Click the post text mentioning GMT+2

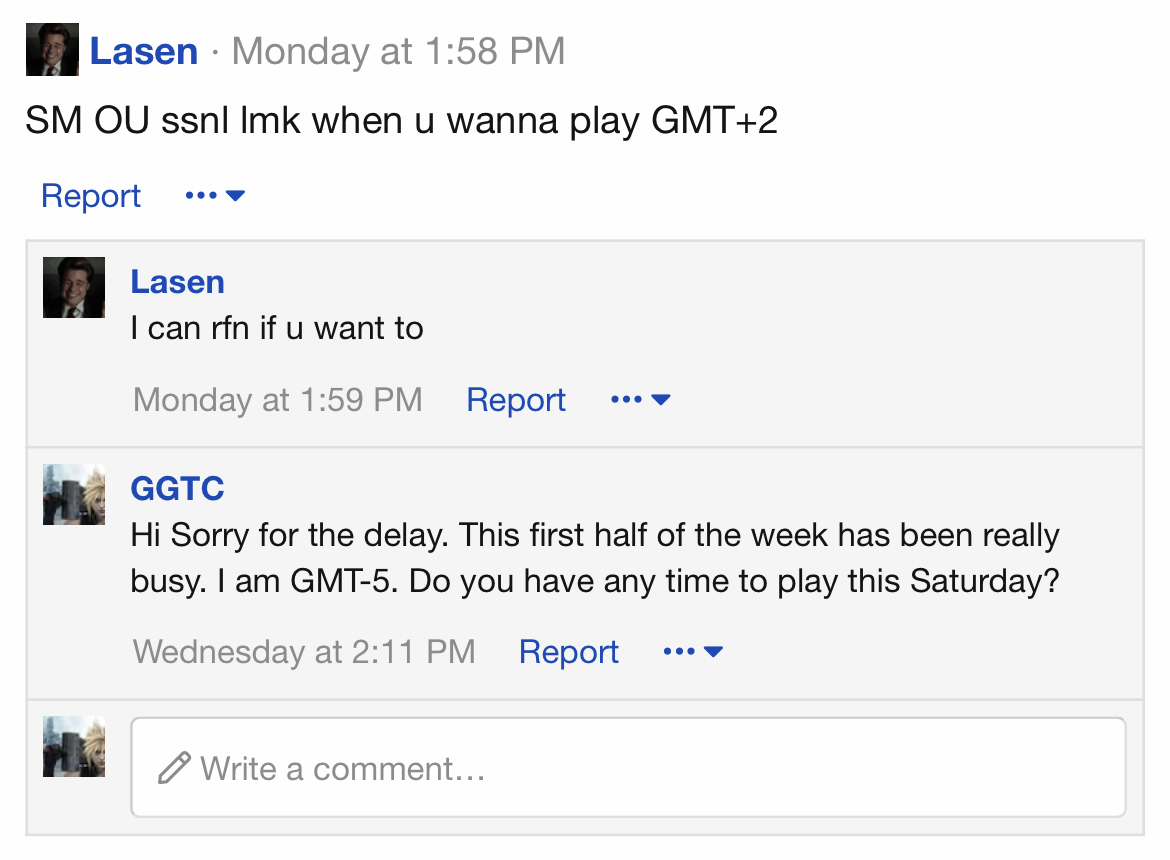tap(401, 122)
